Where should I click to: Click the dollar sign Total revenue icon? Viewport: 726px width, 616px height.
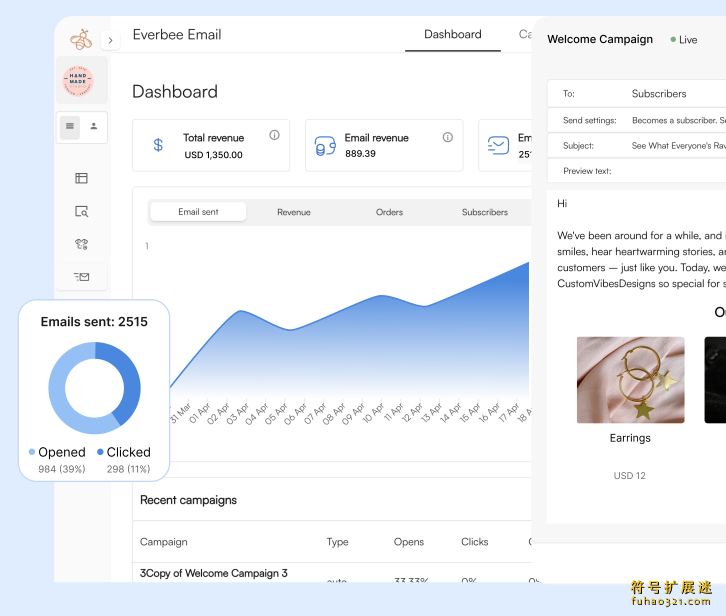[x=158, y=145]
